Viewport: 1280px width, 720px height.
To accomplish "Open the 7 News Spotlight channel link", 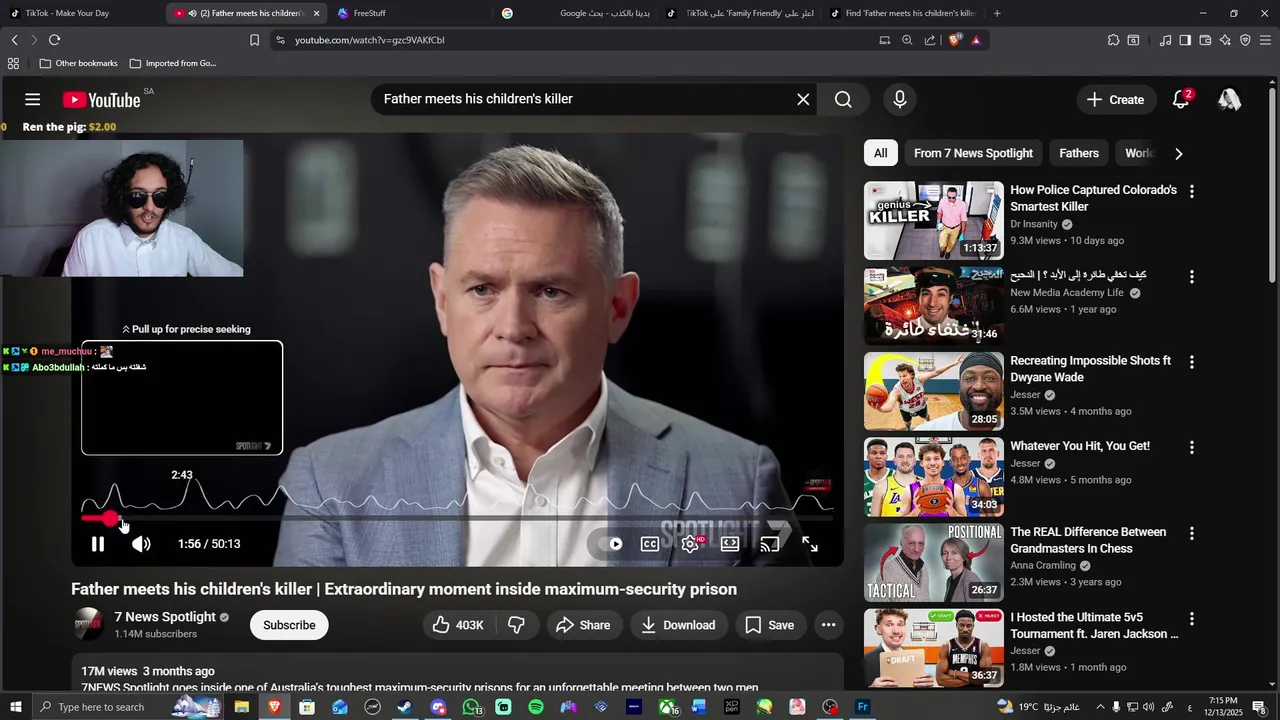I will click(x=165, y=617).
